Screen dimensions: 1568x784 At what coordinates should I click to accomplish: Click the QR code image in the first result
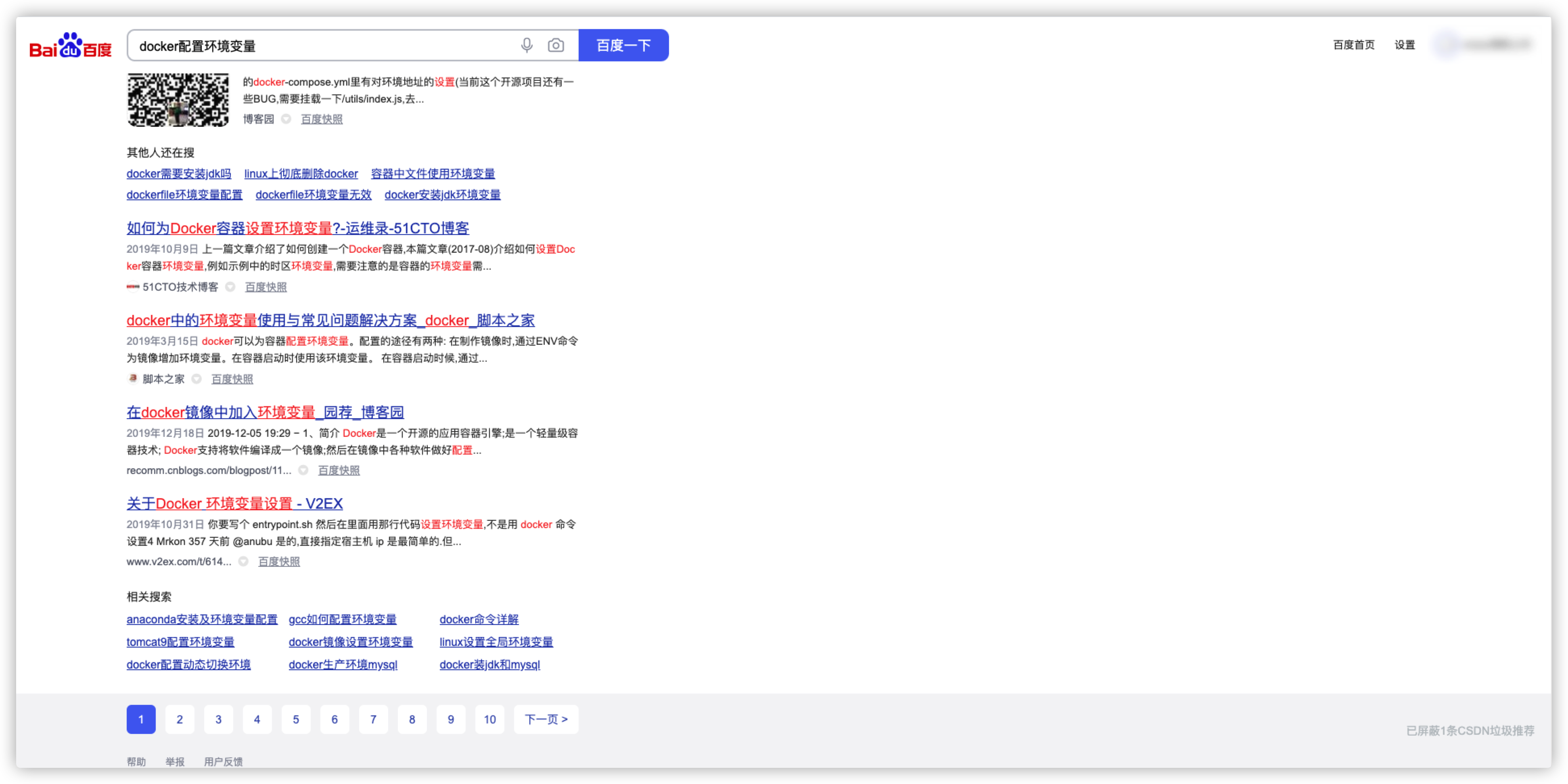pyautogui.click(x=178, y=100)
